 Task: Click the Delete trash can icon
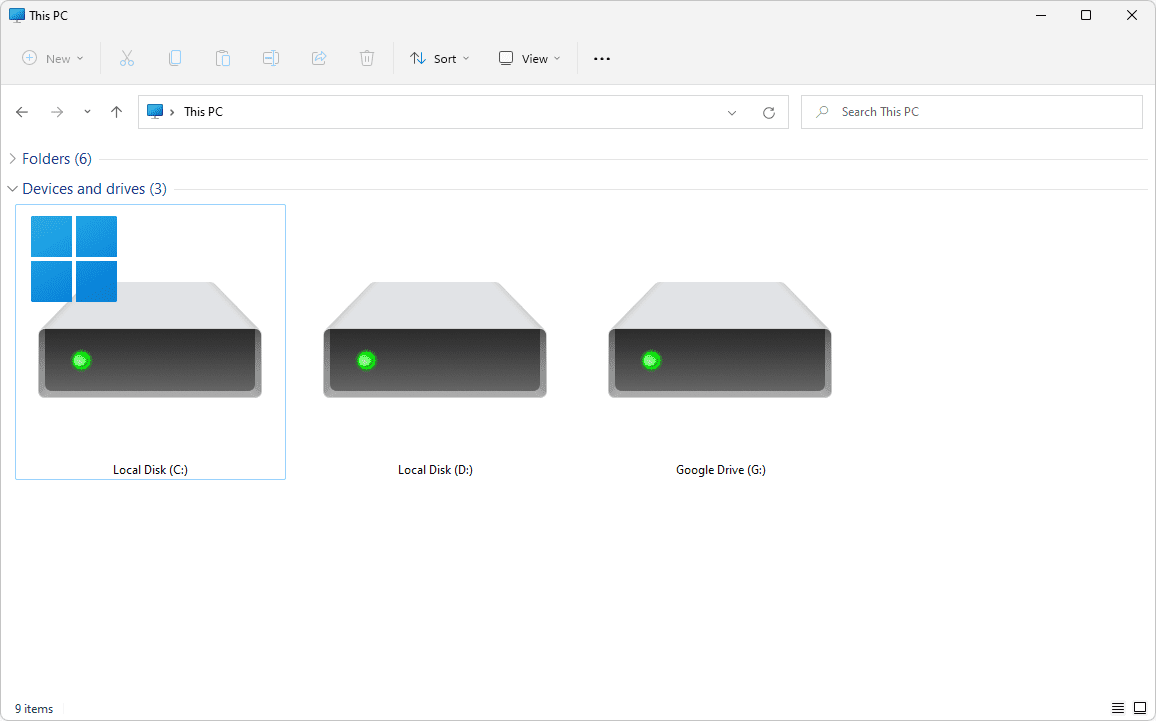(x=367, y=59)
